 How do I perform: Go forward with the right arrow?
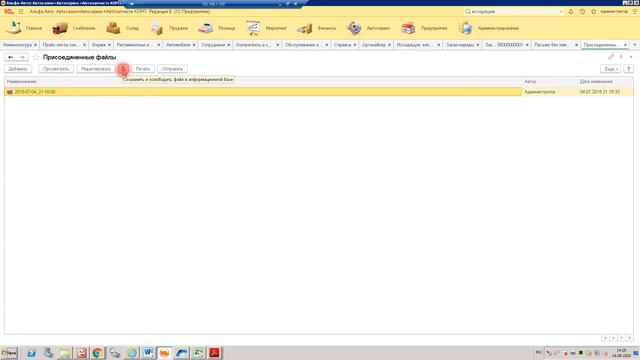[x=22, y=57]
